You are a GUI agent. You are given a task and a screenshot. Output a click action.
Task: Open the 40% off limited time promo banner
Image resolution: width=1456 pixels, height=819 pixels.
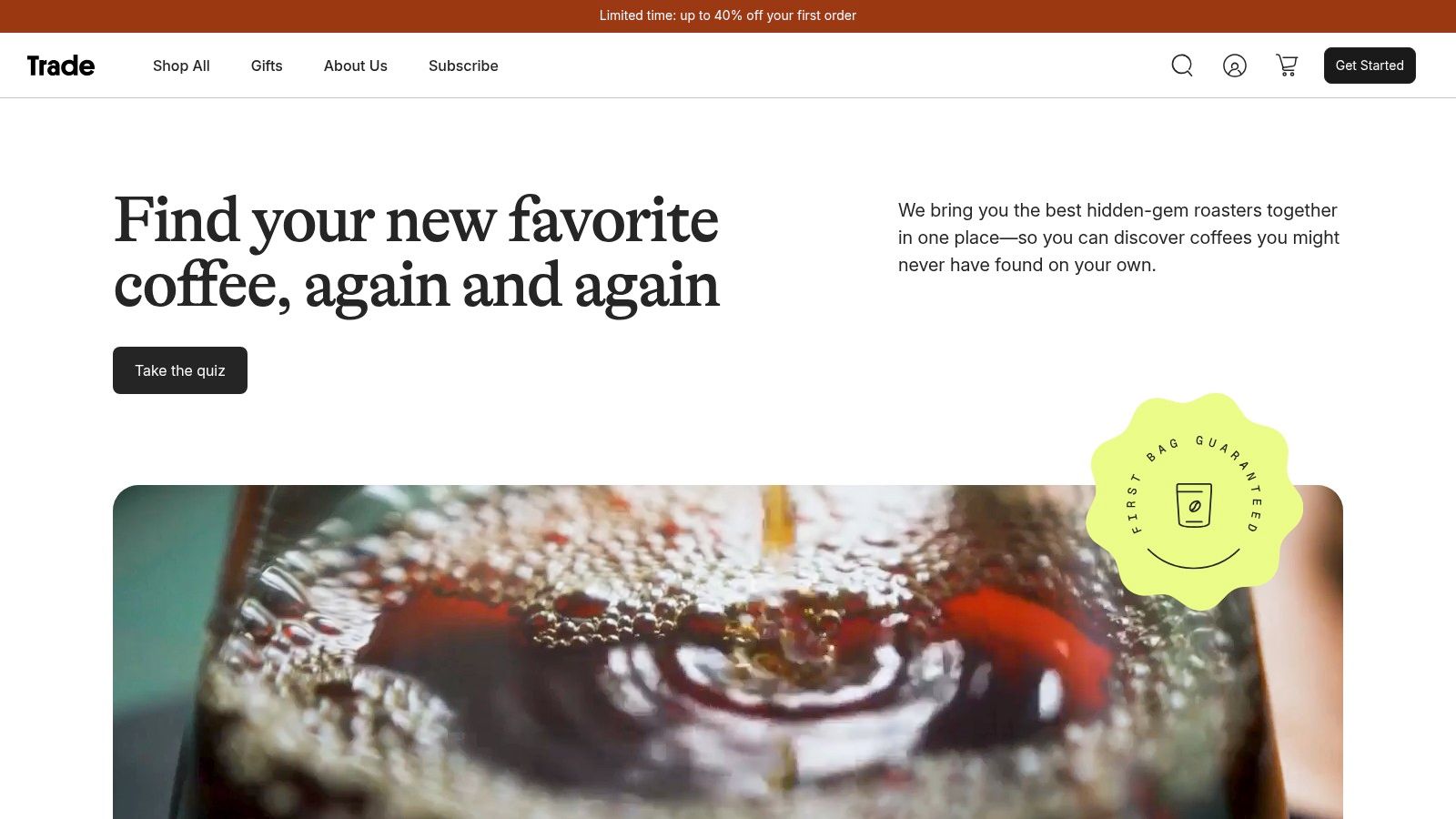click(x=728, y=15)
